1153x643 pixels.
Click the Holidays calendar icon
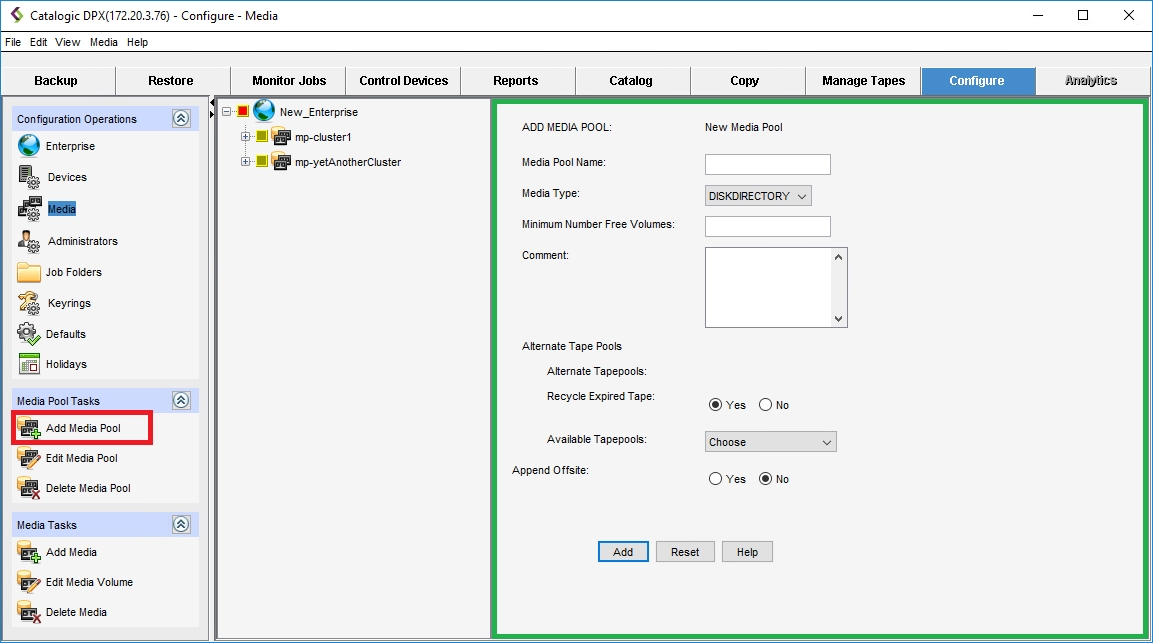tap(29, 364)
